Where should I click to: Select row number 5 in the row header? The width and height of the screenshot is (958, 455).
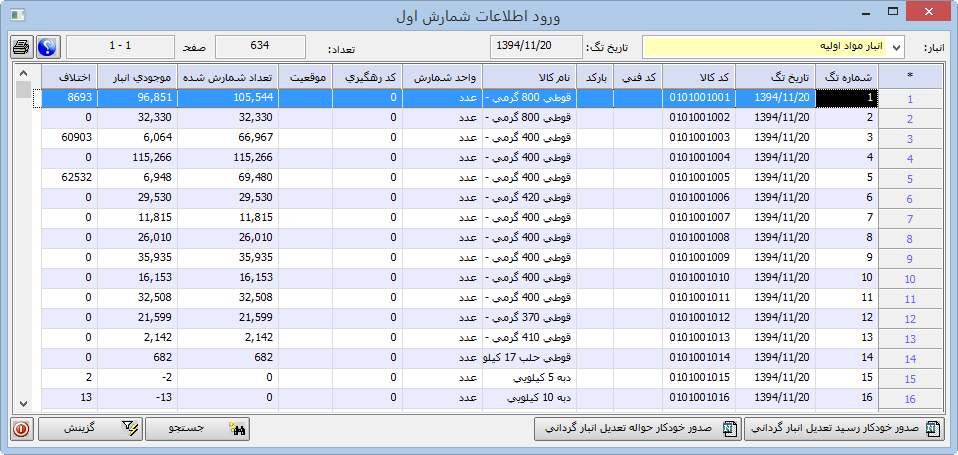point(910,179)
